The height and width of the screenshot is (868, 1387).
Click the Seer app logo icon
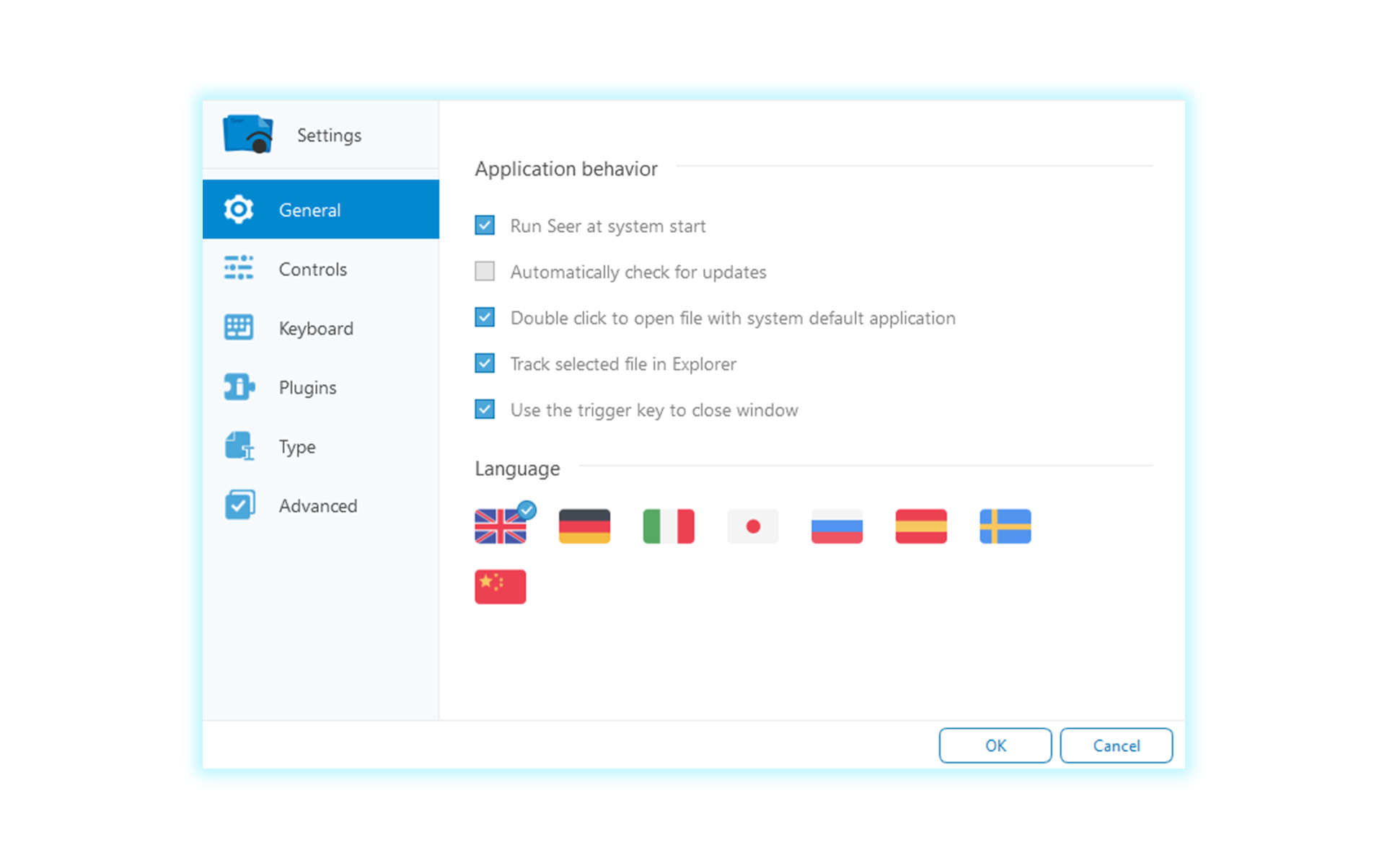248,134
